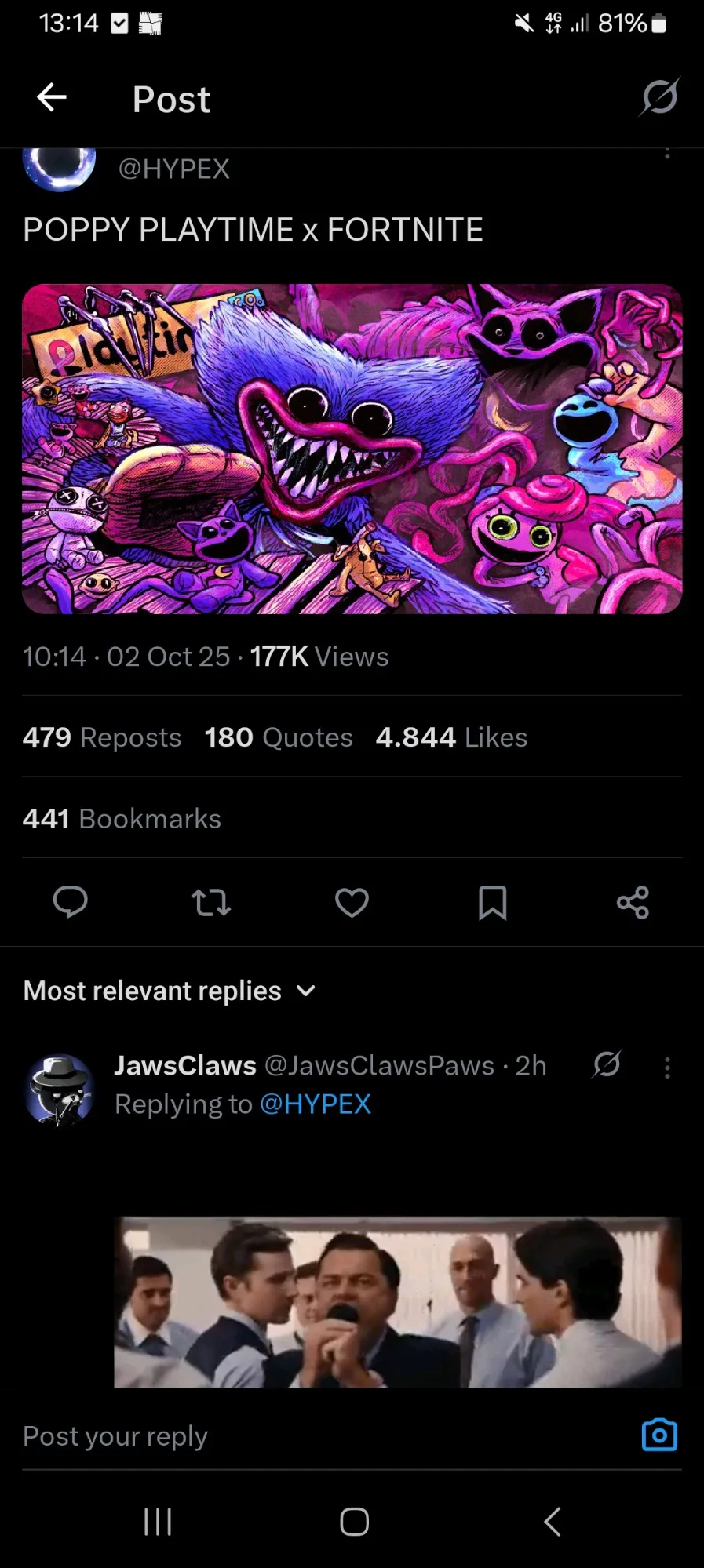
Task: Open the three-dot menu on JawsClaws reply
Action: coord(667,1067)
